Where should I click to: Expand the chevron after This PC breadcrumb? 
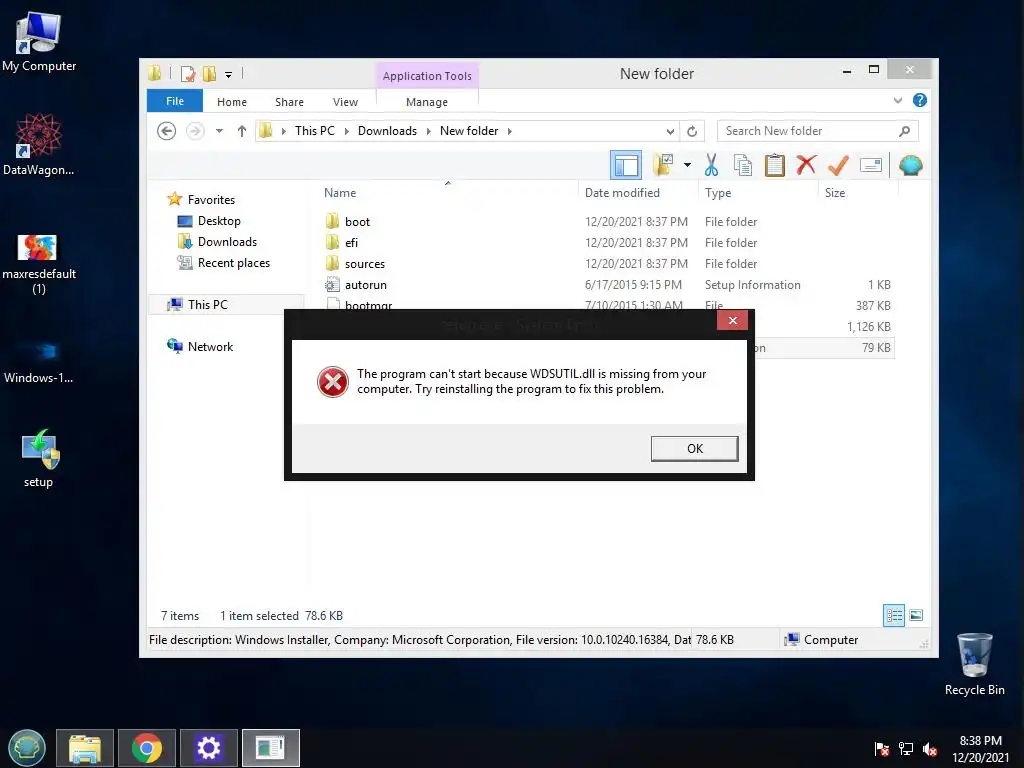(x=346, y=131)
